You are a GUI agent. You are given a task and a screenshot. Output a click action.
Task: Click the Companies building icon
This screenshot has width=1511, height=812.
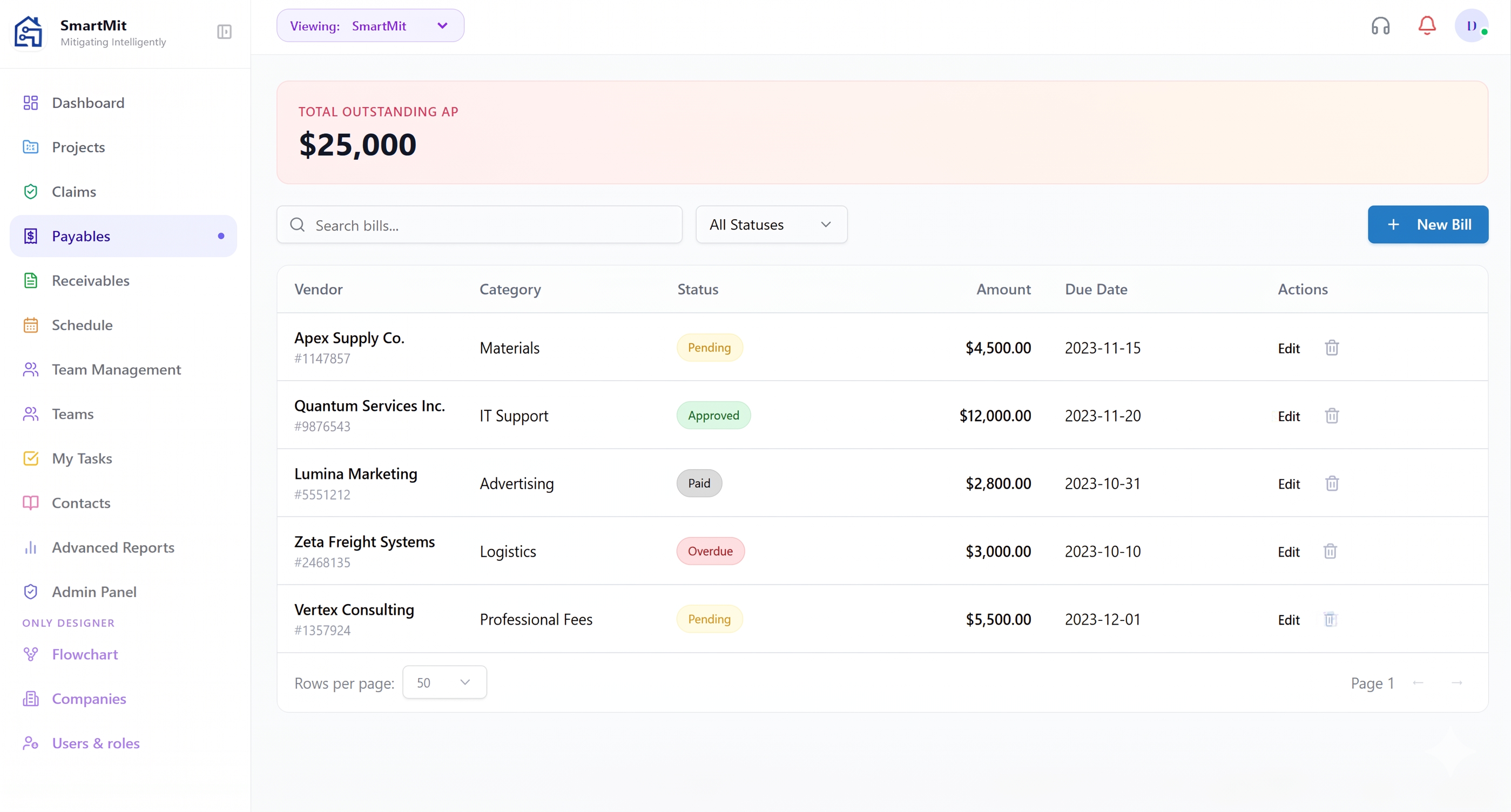coord(30,699)
